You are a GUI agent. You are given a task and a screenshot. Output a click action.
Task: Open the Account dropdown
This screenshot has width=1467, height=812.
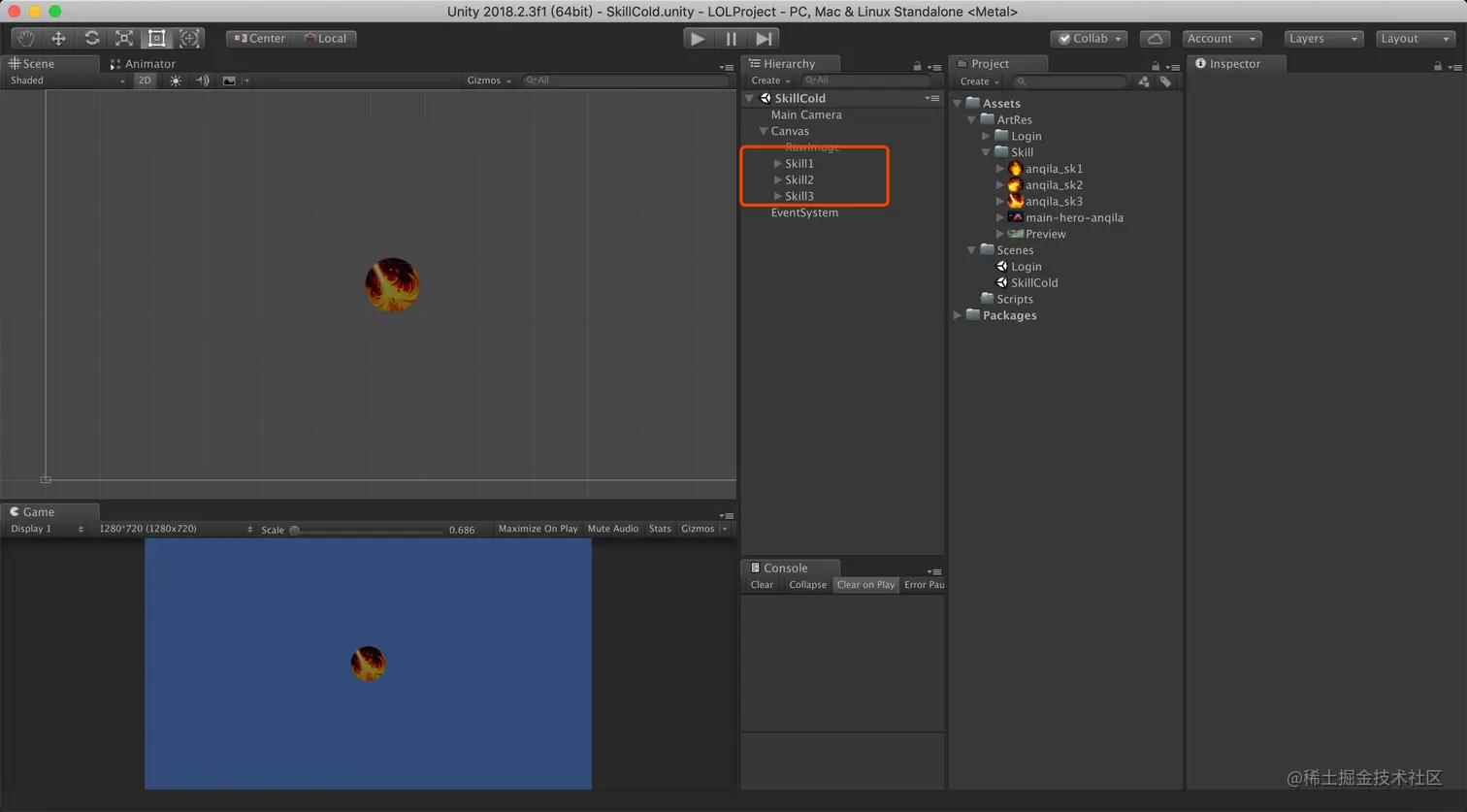(x=1222, y=39)
